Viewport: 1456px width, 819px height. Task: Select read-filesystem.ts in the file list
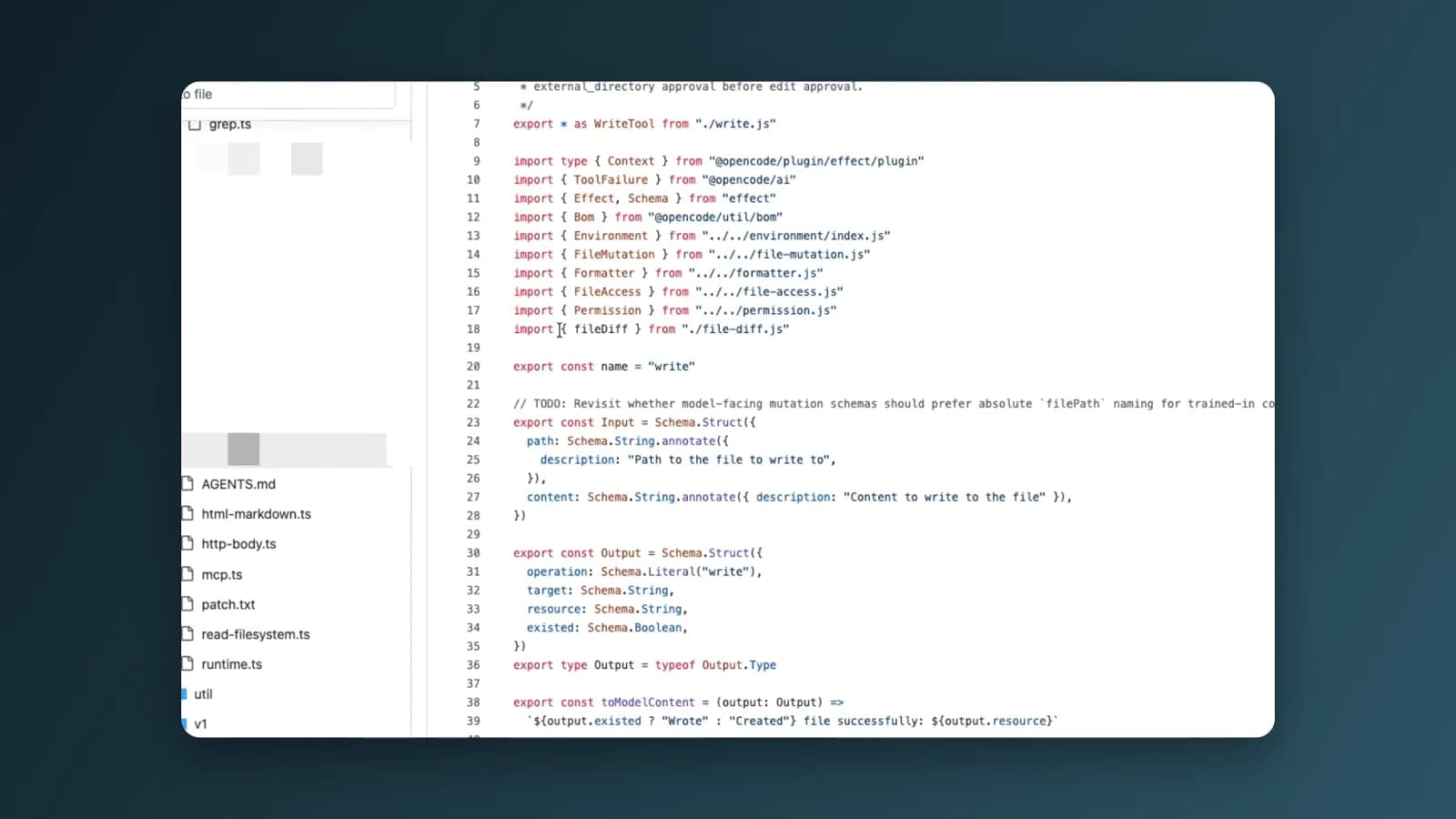click(256, 634)
